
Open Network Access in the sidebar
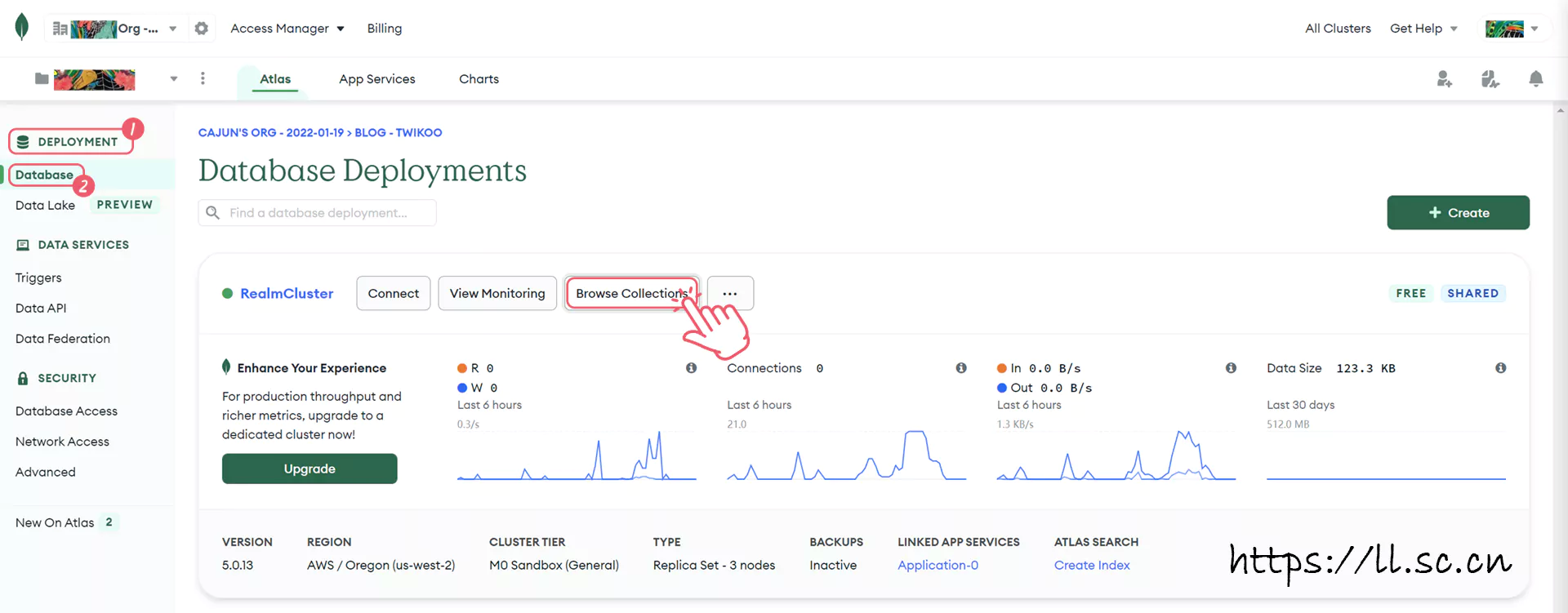pyautogui.click(x=62, y=442)
